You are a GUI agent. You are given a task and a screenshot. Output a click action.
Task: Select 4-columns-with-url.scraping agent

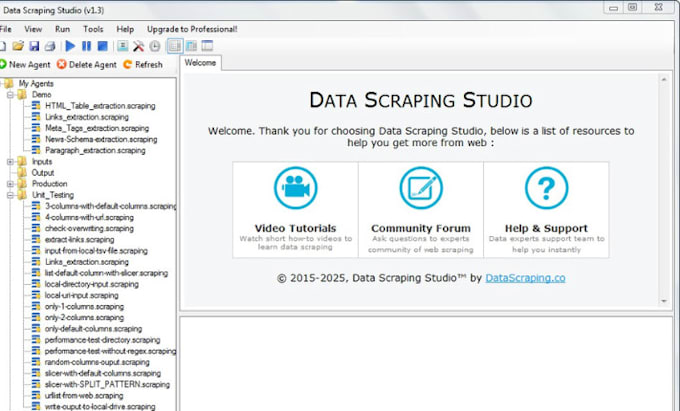click(x=89, y=217)
